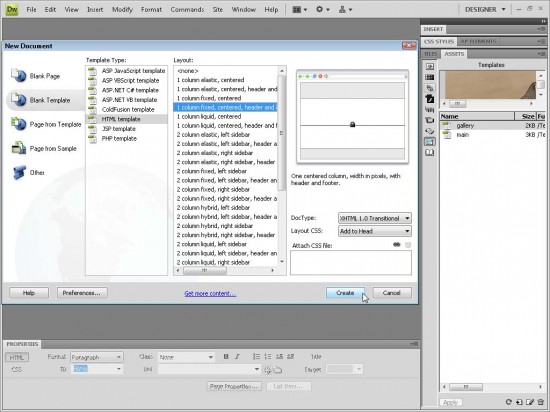Select the Colors category icon in Assets
This screenshot has width=550, height=412.
(x=430, y=77)
